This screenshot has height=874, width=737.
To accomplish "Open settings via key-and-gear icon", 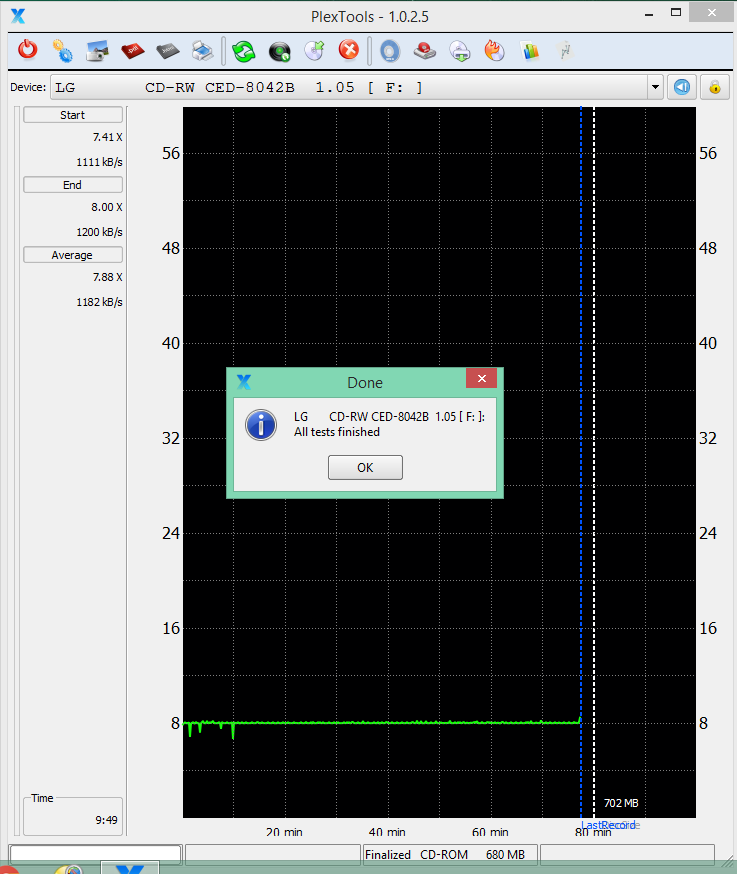I will tap(62, 51).
